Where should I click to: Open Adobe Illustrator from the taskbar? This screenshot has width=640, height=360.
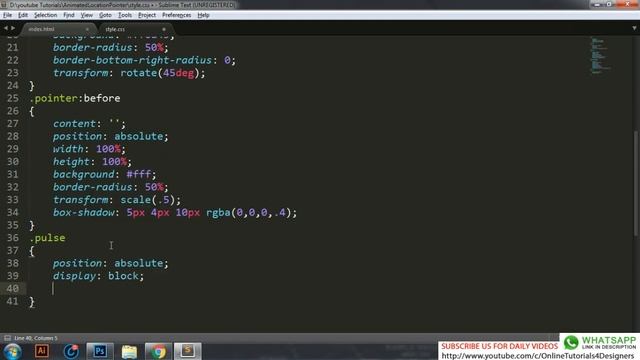tap(42, 351)
